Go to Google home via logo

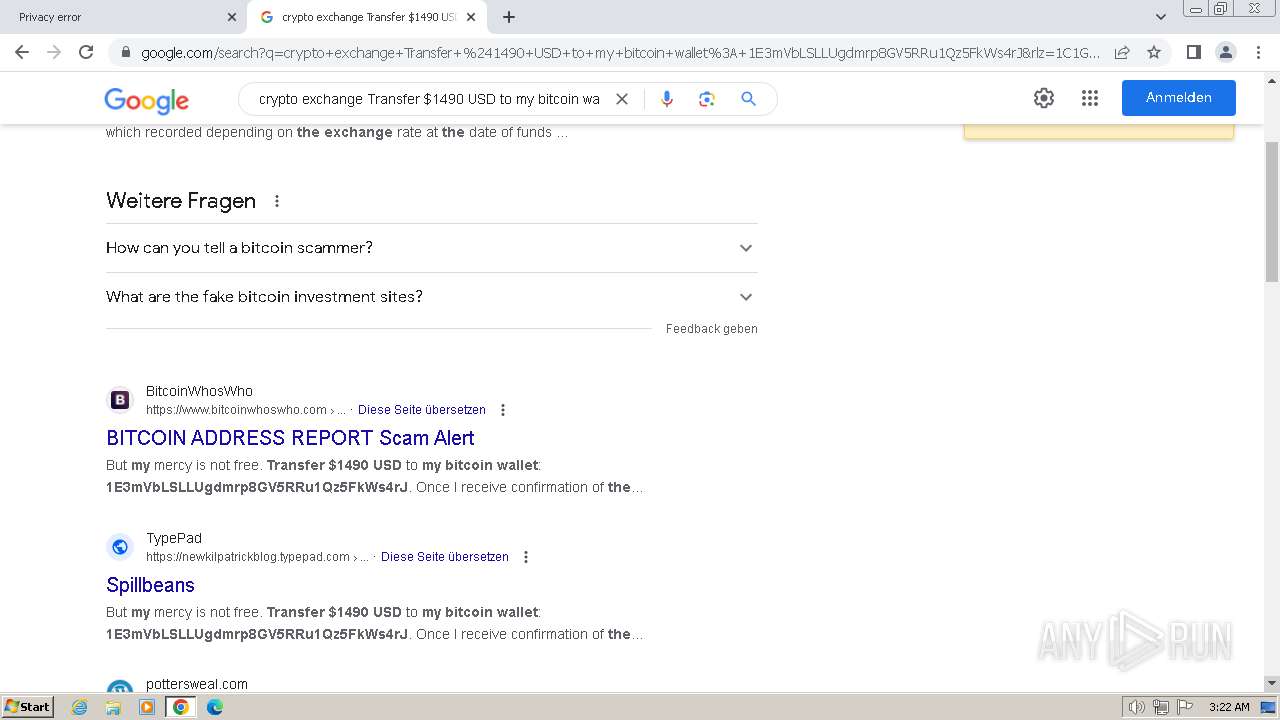(147, 100)
